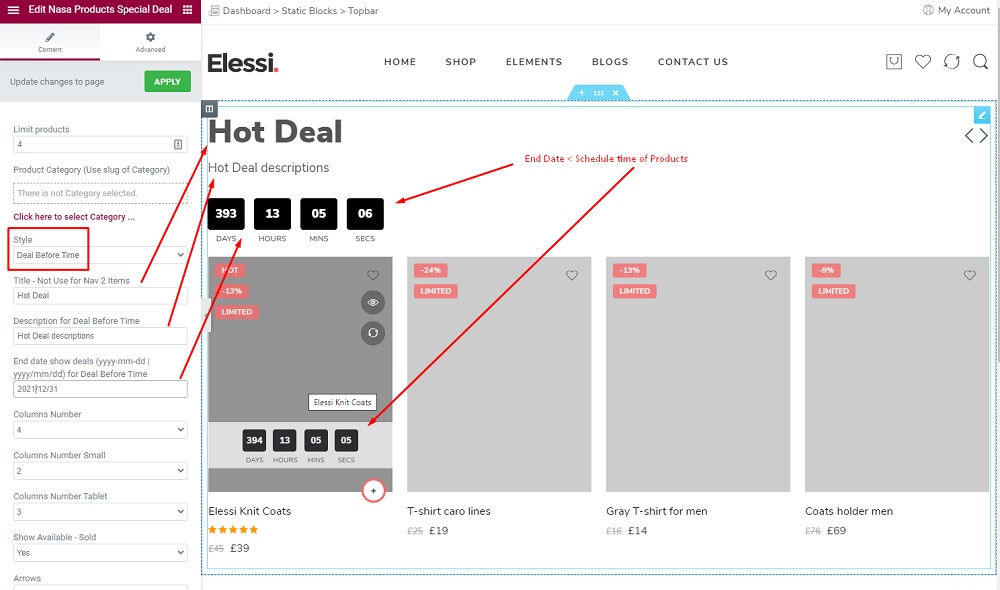Open the search magnifier icon
This screenshot has width=1000, height=590.
pos(980,61)
